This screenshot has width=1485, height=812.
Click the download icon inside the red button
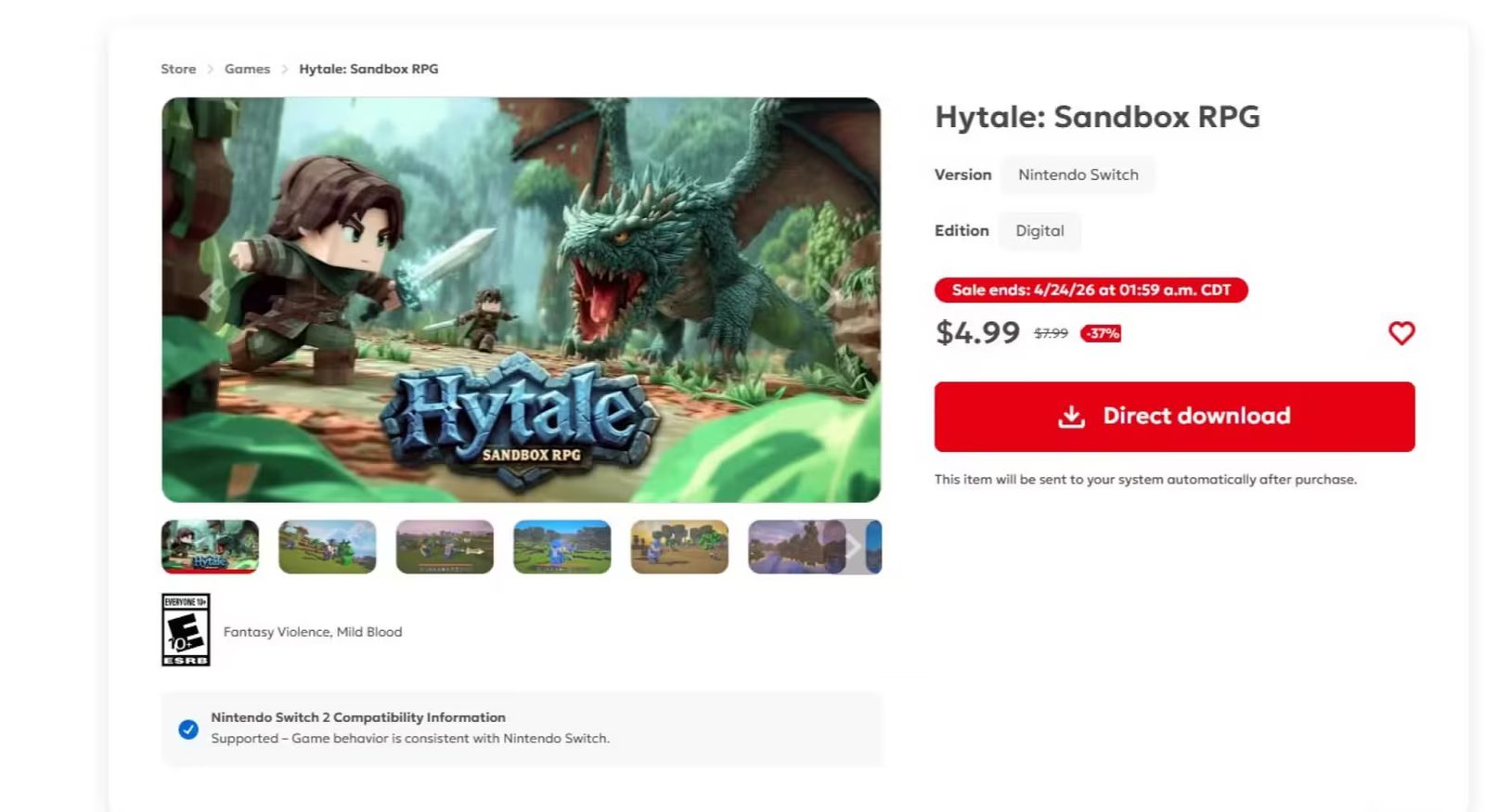1072,417
